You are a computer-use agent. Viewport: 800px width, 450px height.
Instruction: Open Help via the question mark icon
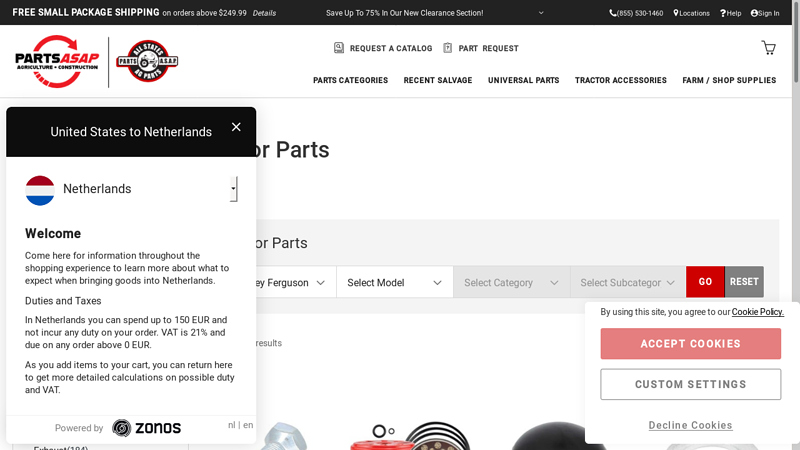(x=723, y=13)
